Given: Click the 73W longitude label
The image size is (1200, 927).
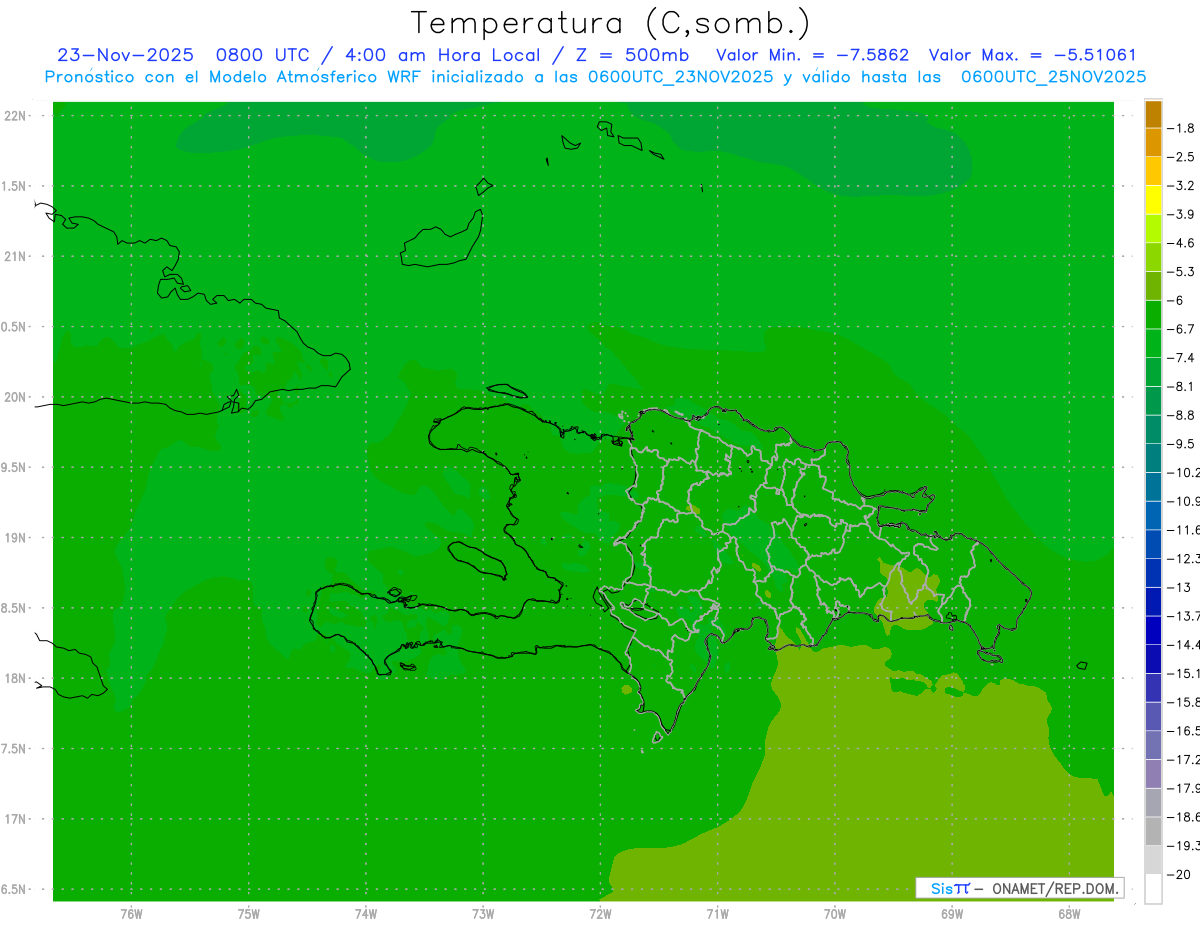Looking at the screenshot, I should tap(483, 914).
